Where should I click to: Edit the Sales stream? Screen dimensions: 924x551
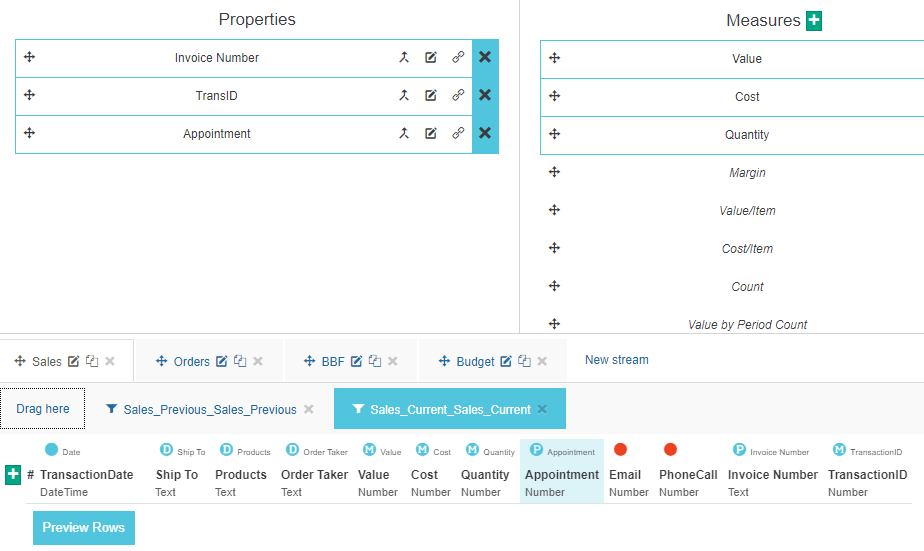pos(73,362)
